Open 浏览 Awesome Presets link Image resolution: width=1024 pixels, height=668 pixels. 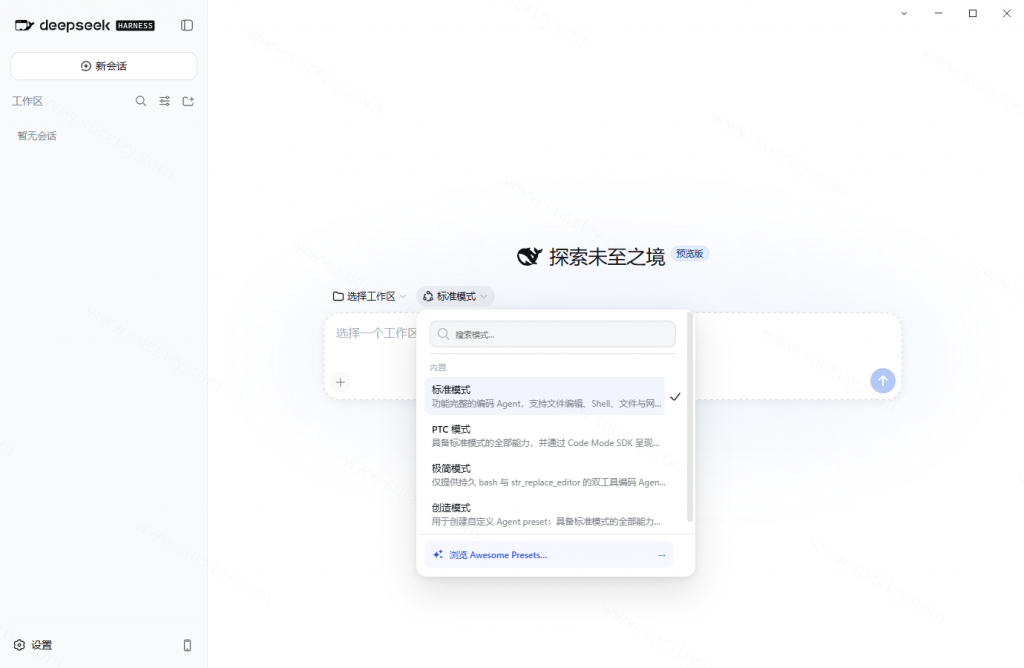[x=549, y=555]
